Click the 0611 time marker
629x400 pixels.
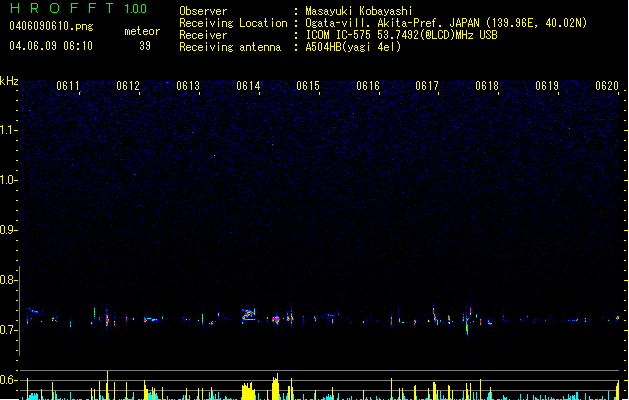68,86
